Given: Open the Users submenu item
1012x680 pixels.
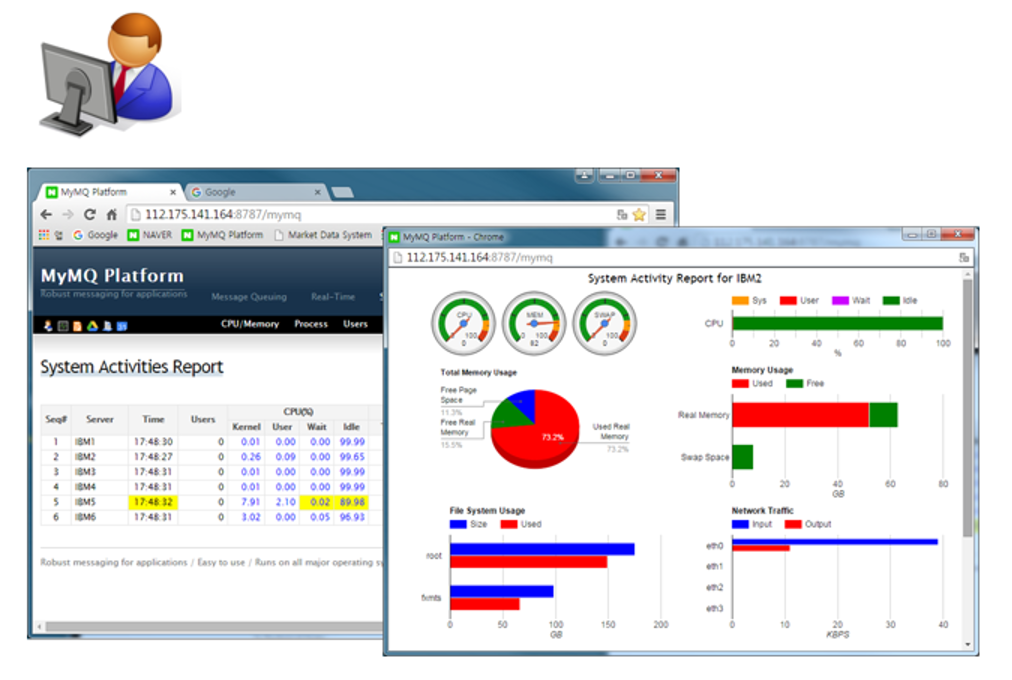Looking at the screenshot, I should 356,324.
